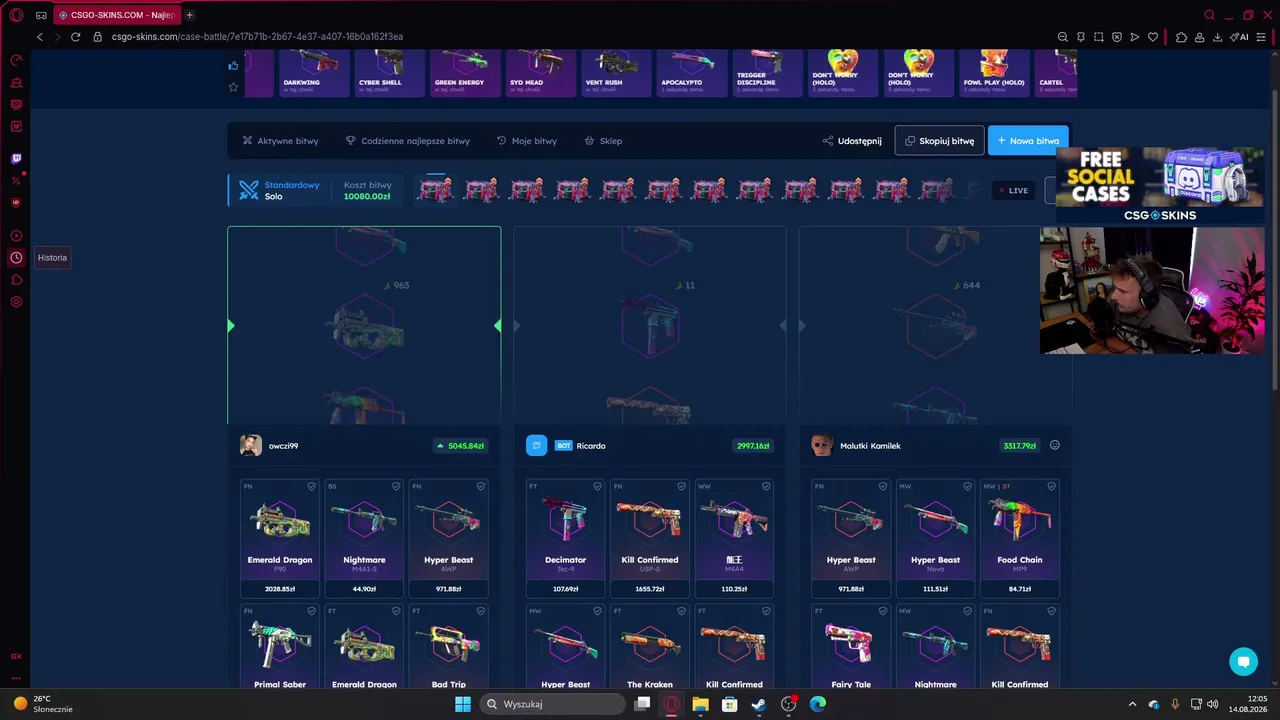Image resolution: width=1280 pixels, height=720 pixels.
Task: Open Extensions cube in Opera sidebar
Action: click(x=16, y=279)
